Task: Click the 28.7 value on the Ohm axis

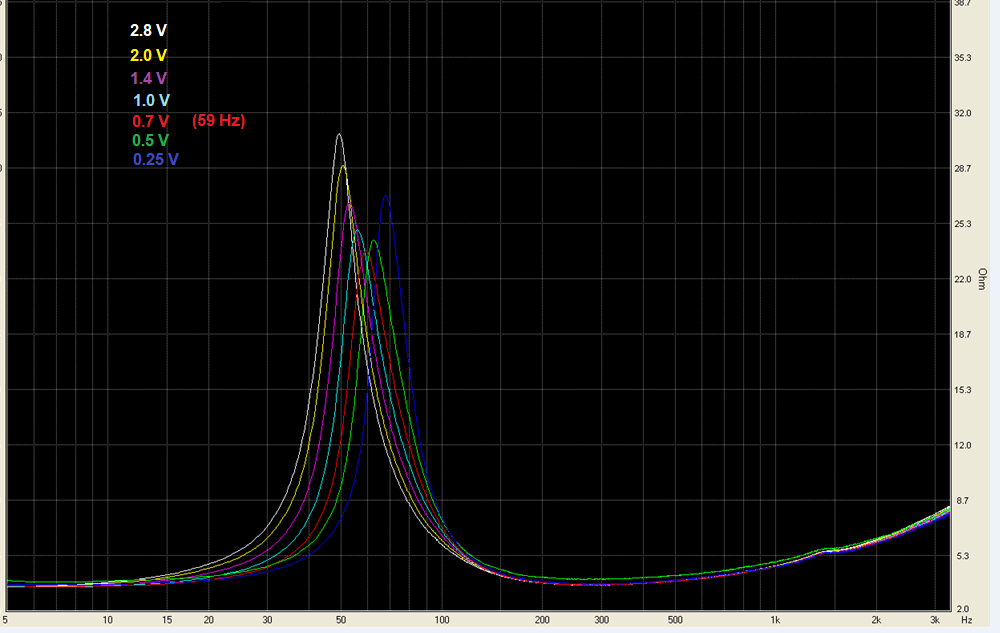Action: [962, 169]
